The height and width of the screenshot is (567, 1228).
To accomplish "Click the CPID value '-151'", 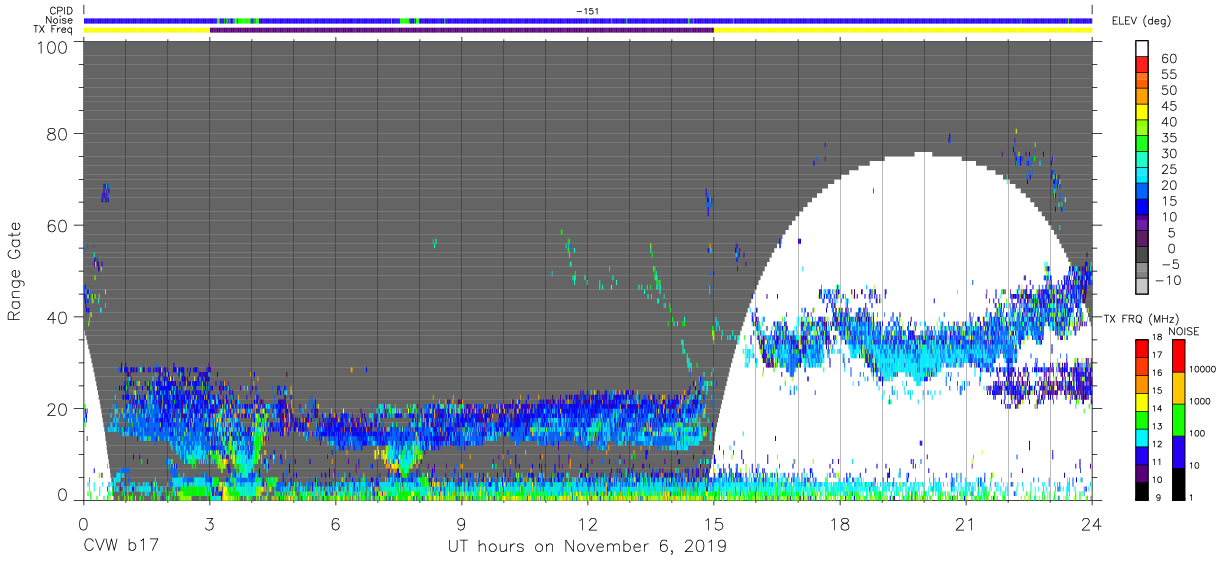I will 587,11.
